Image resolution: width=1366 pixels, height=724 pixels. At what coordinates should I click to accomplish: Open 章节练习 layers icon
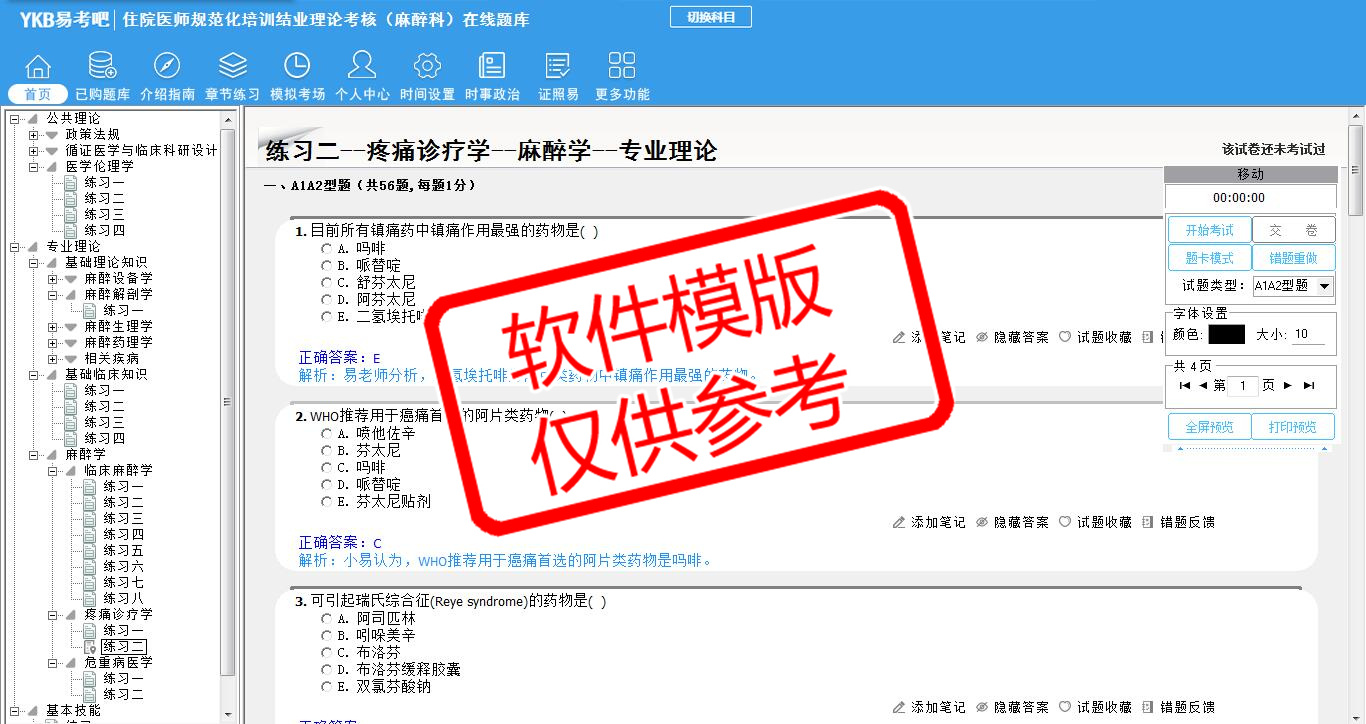tap(232, 67)
